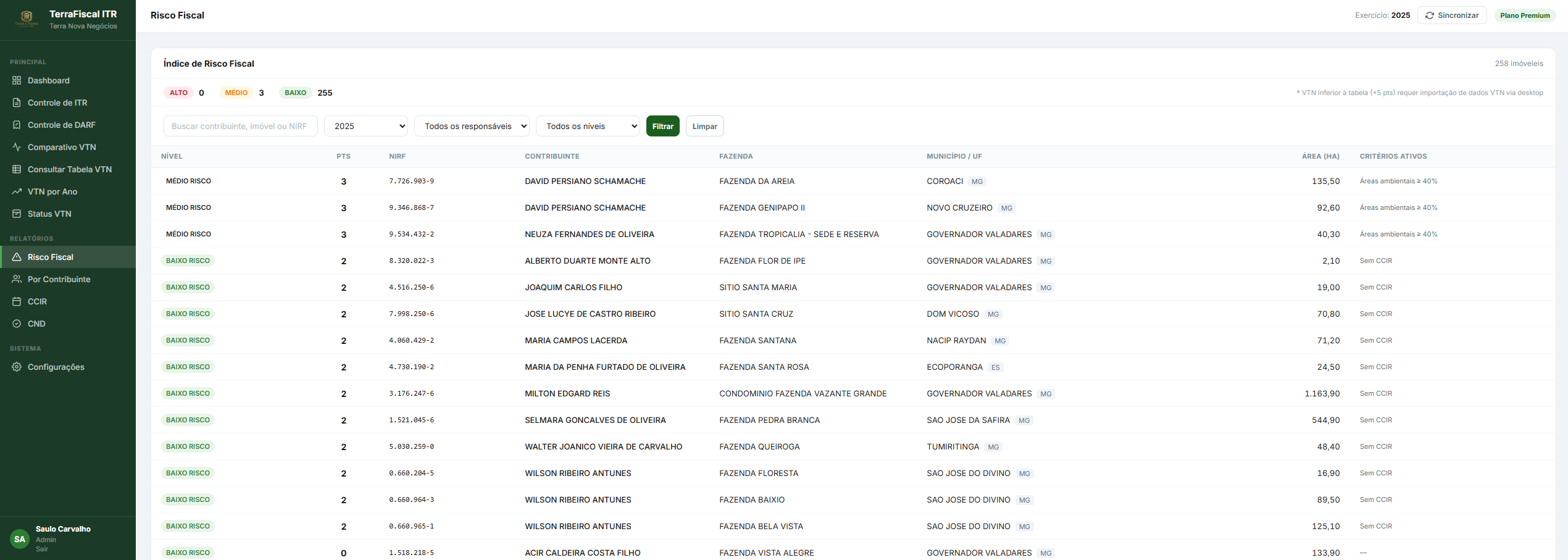Expand the Todos os responsáveis dropdown
This screenshot has height=560, width=1568.
click(x=472, y=126)
